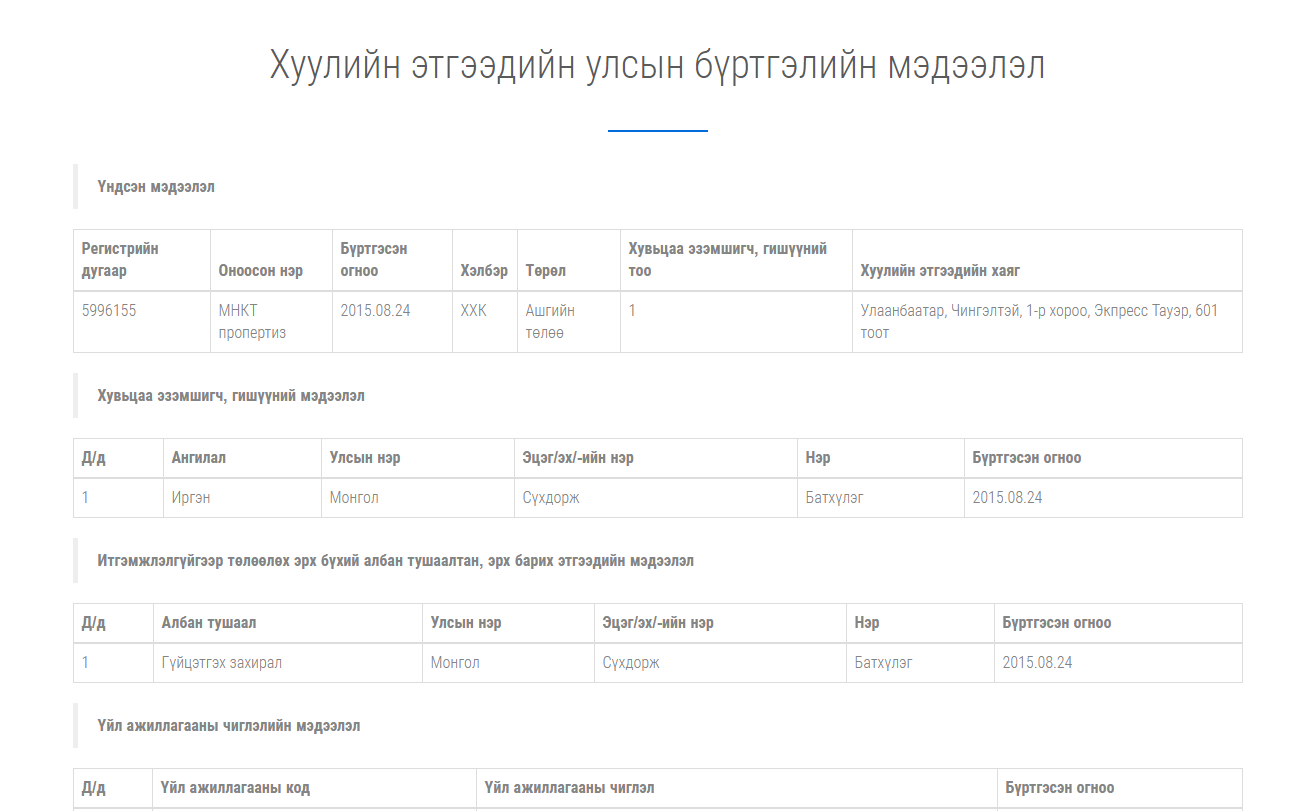Click the page title "Хуулийн этгээдийн улсын бүртгэлийн мэдээлэл"

(657, 66)
